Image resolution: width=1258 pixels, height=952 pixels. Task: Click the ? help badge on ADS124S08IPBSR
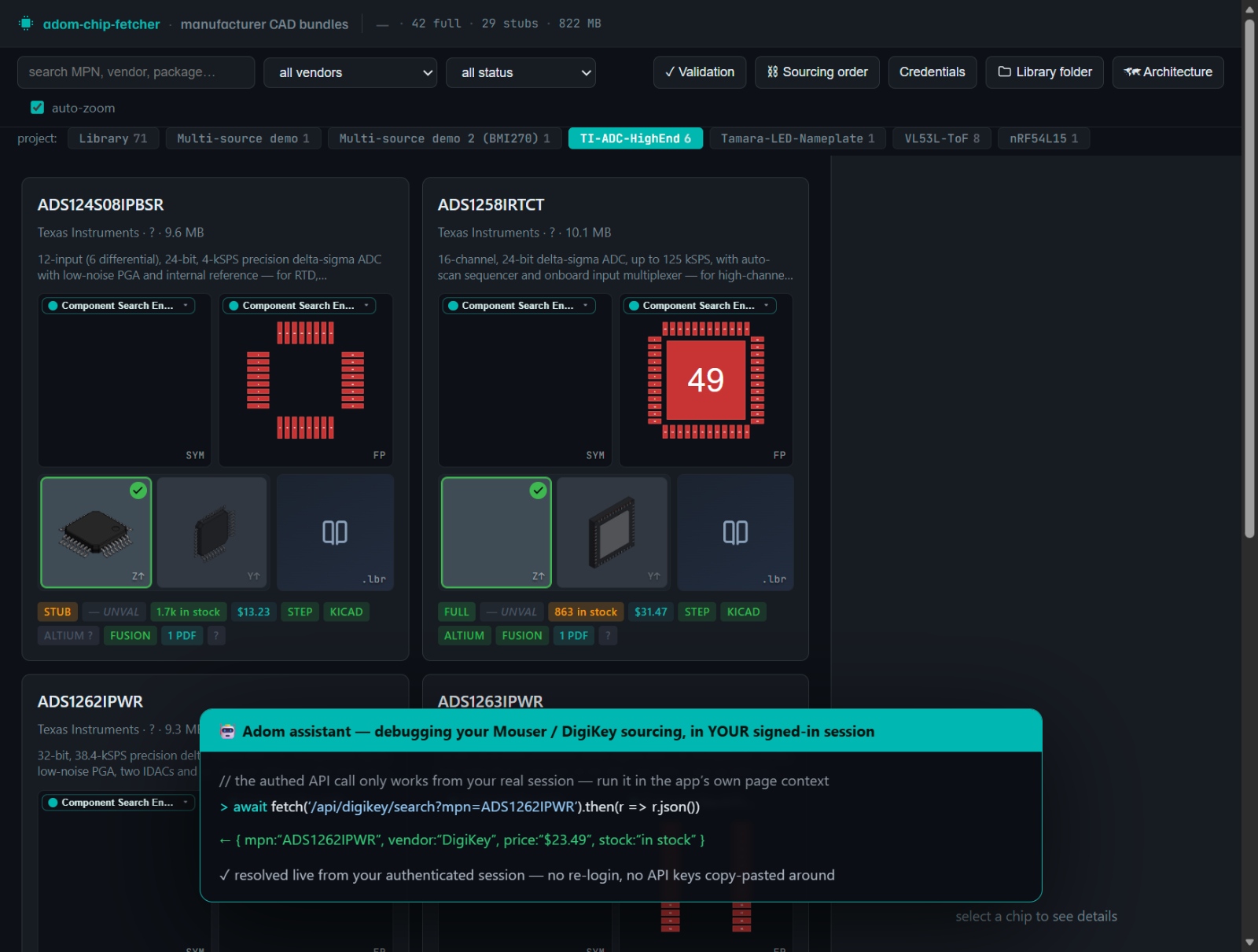point(216,635)
